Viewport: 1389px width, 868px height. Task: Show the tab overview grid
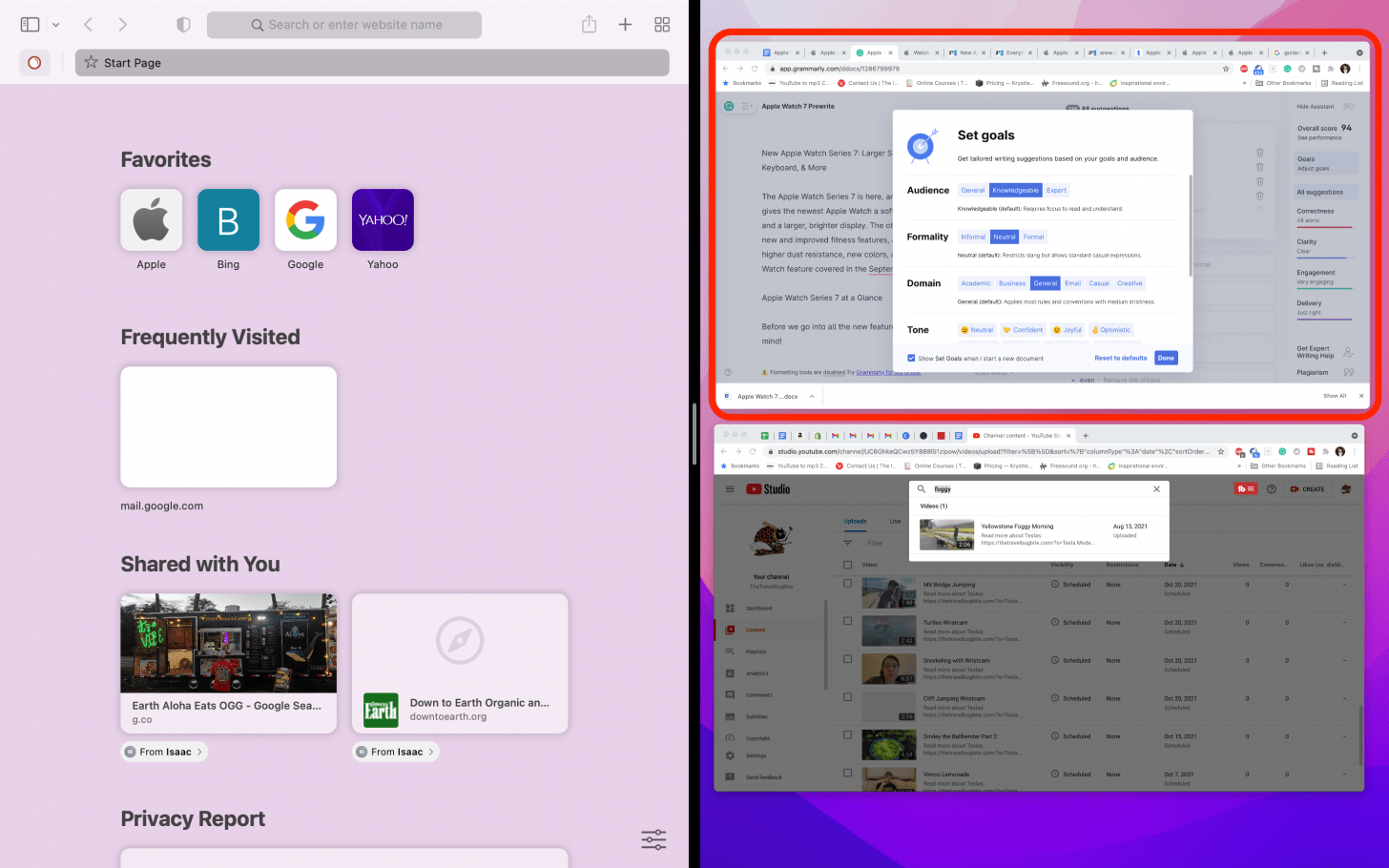[x=662, y=25]
